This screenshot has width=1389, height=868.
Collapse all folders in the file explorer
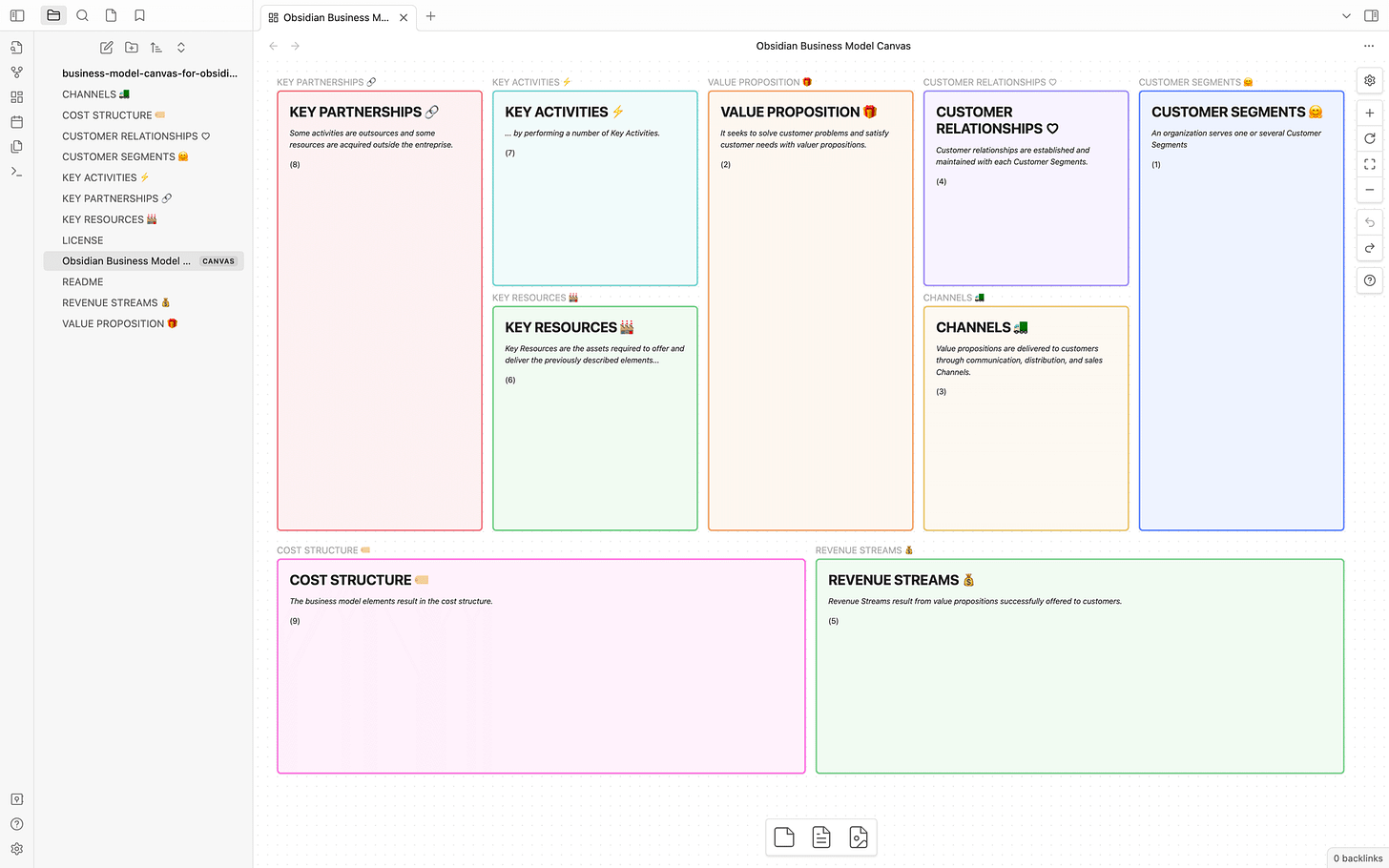point(180,47)
